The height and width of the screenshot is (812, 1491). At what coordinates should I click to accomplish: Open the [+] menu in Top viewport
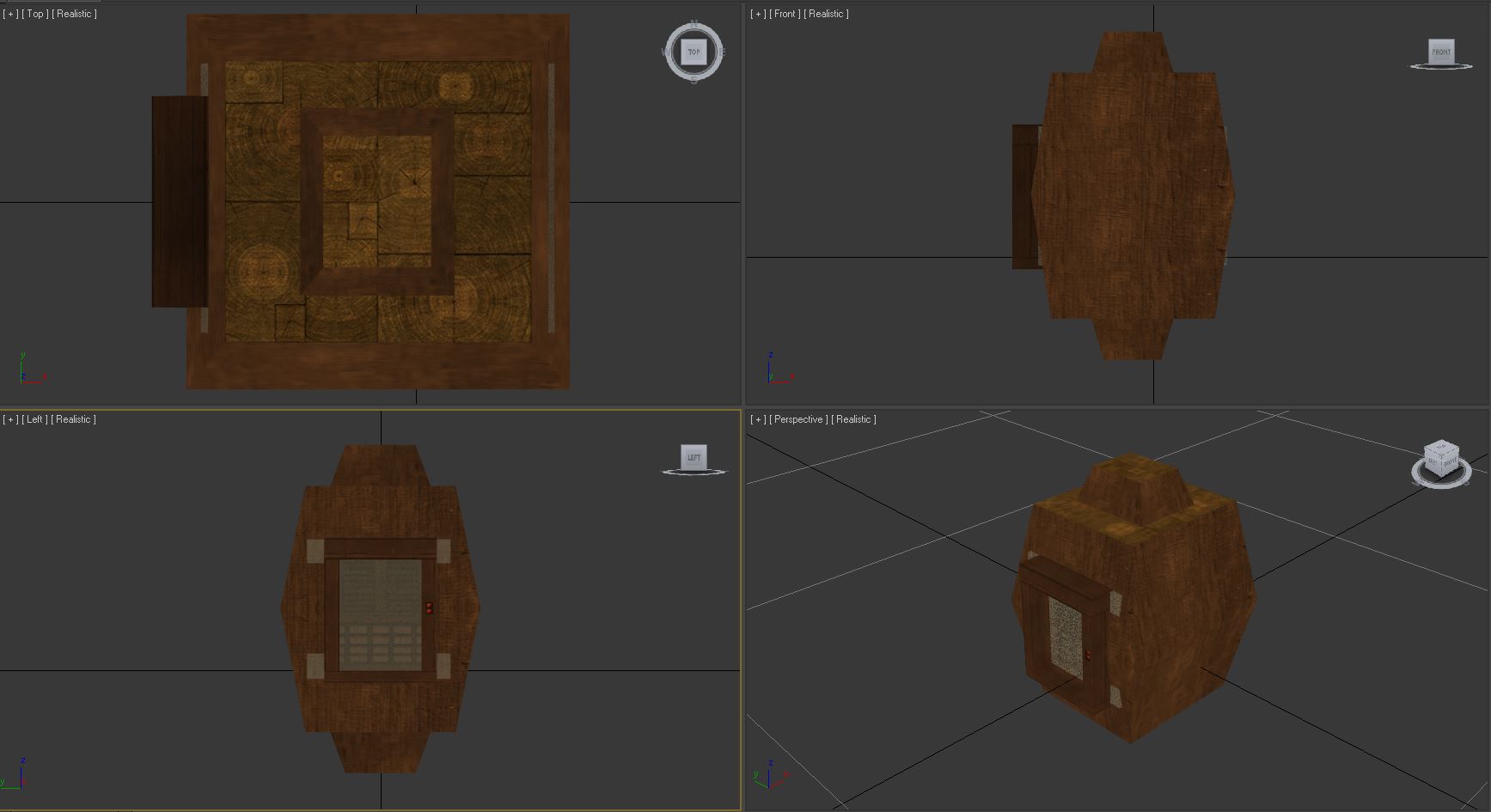point(11,14)
